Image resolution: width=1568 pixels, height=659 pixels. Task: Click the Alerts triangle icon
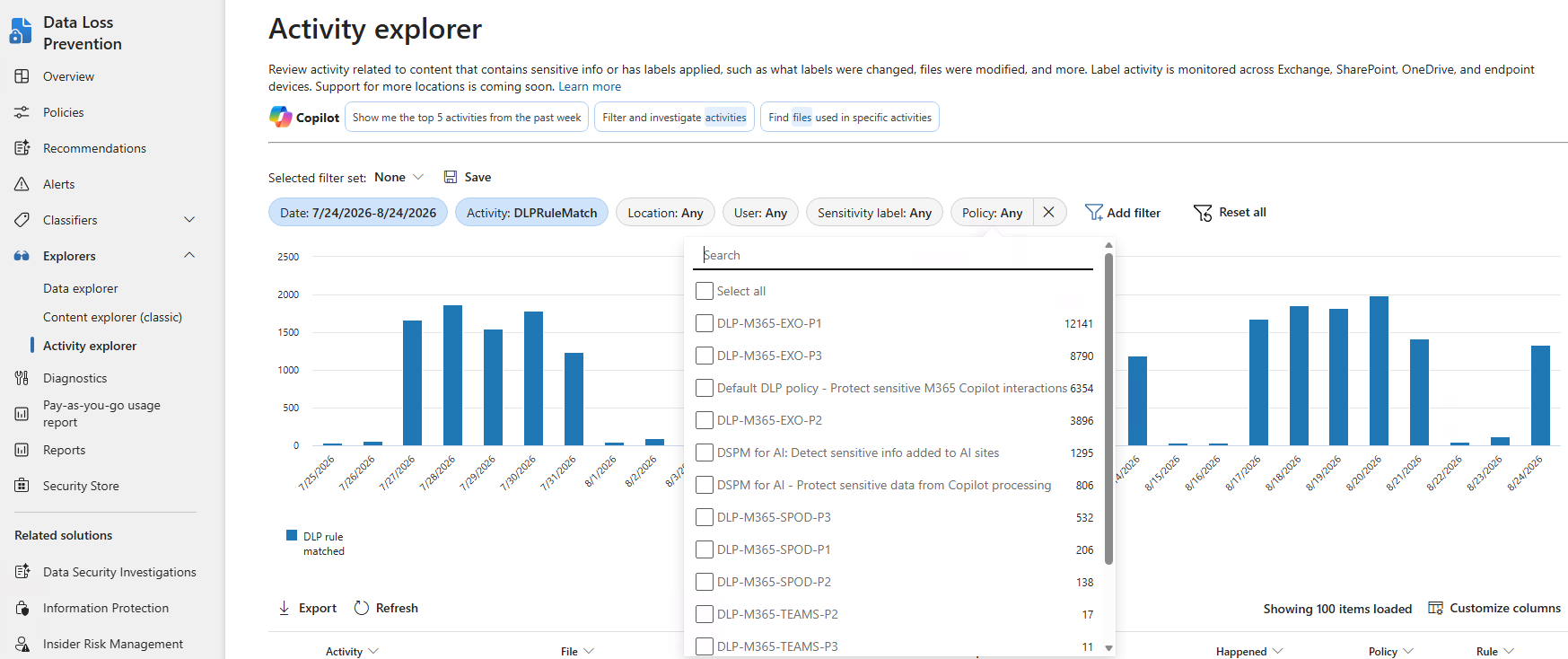tap(22, 184)
